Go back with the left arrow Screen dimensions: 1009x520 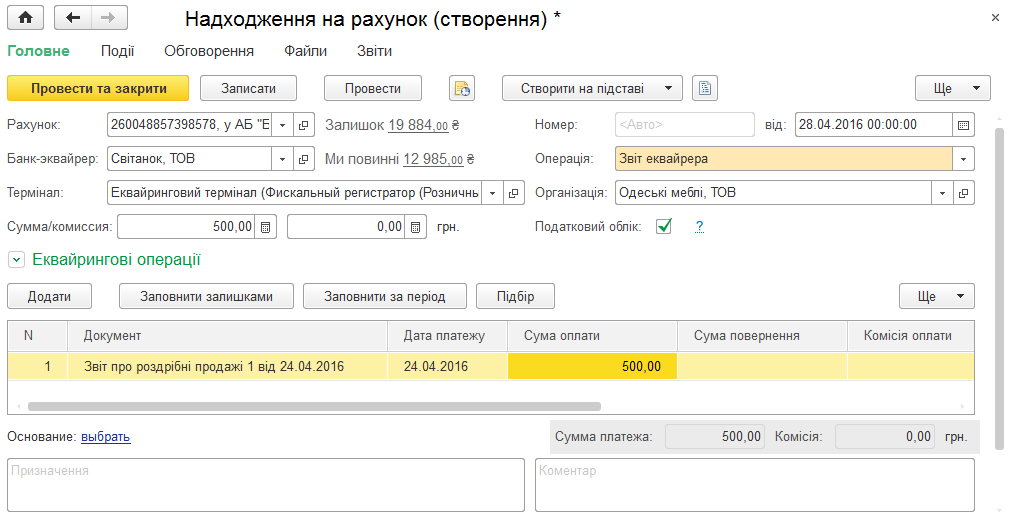click(x=73, y=18)
